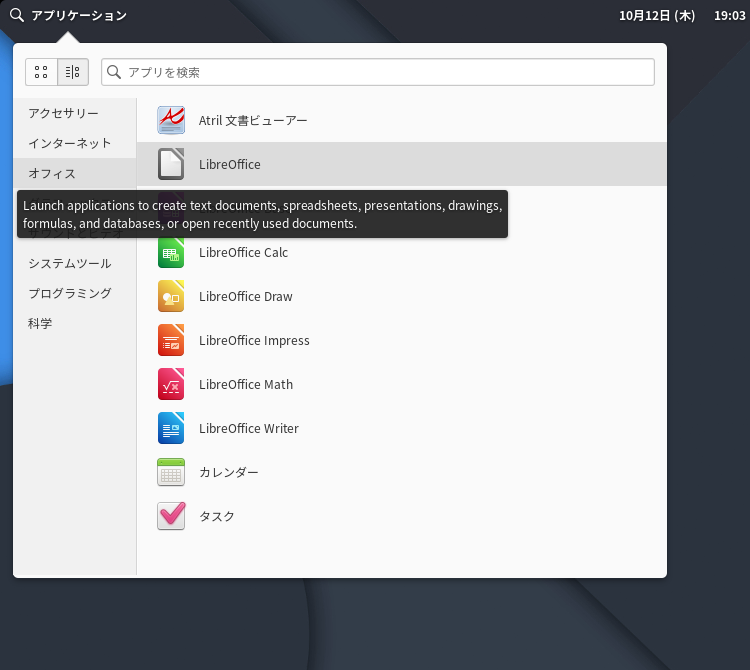
Task: Switch to category list view mode
Action: coord(73,72)
